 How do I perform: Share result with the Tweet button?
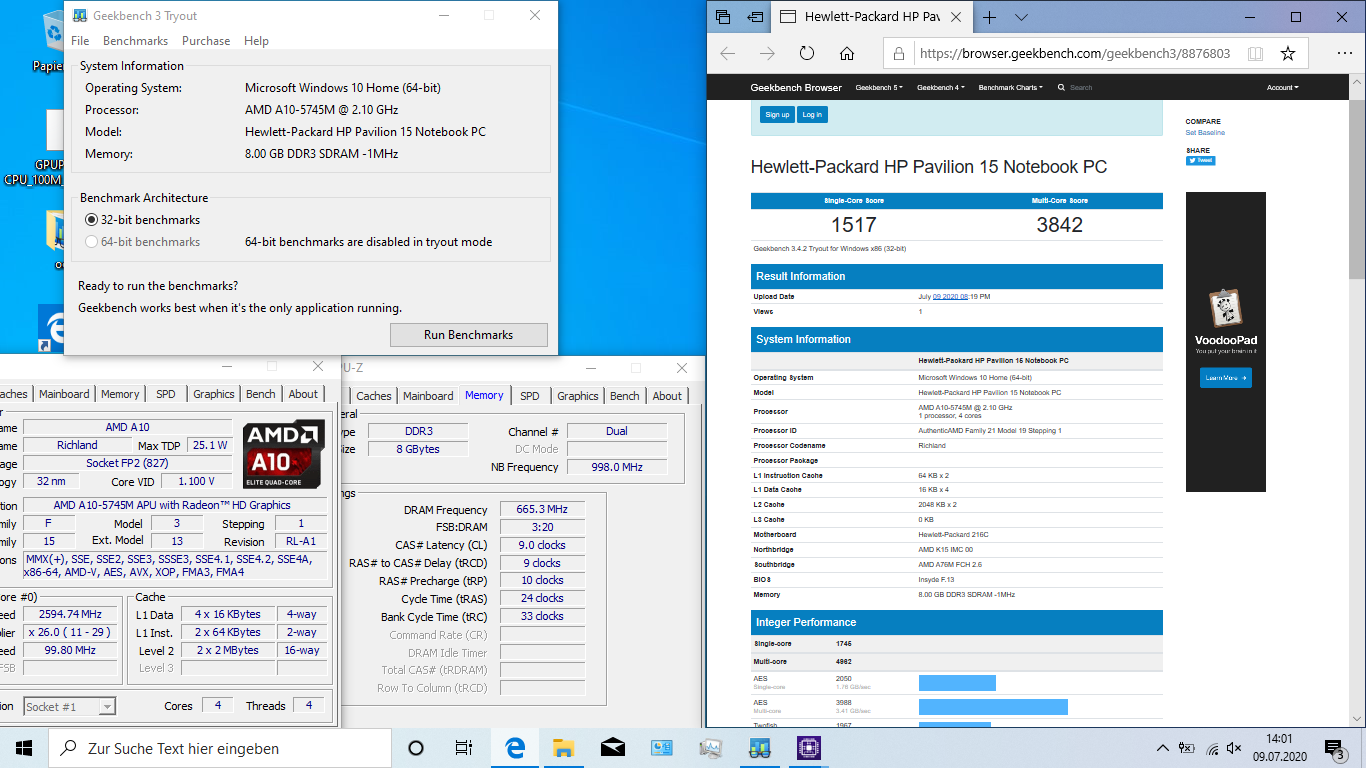pyautogui.click(x=1200, y=160)
